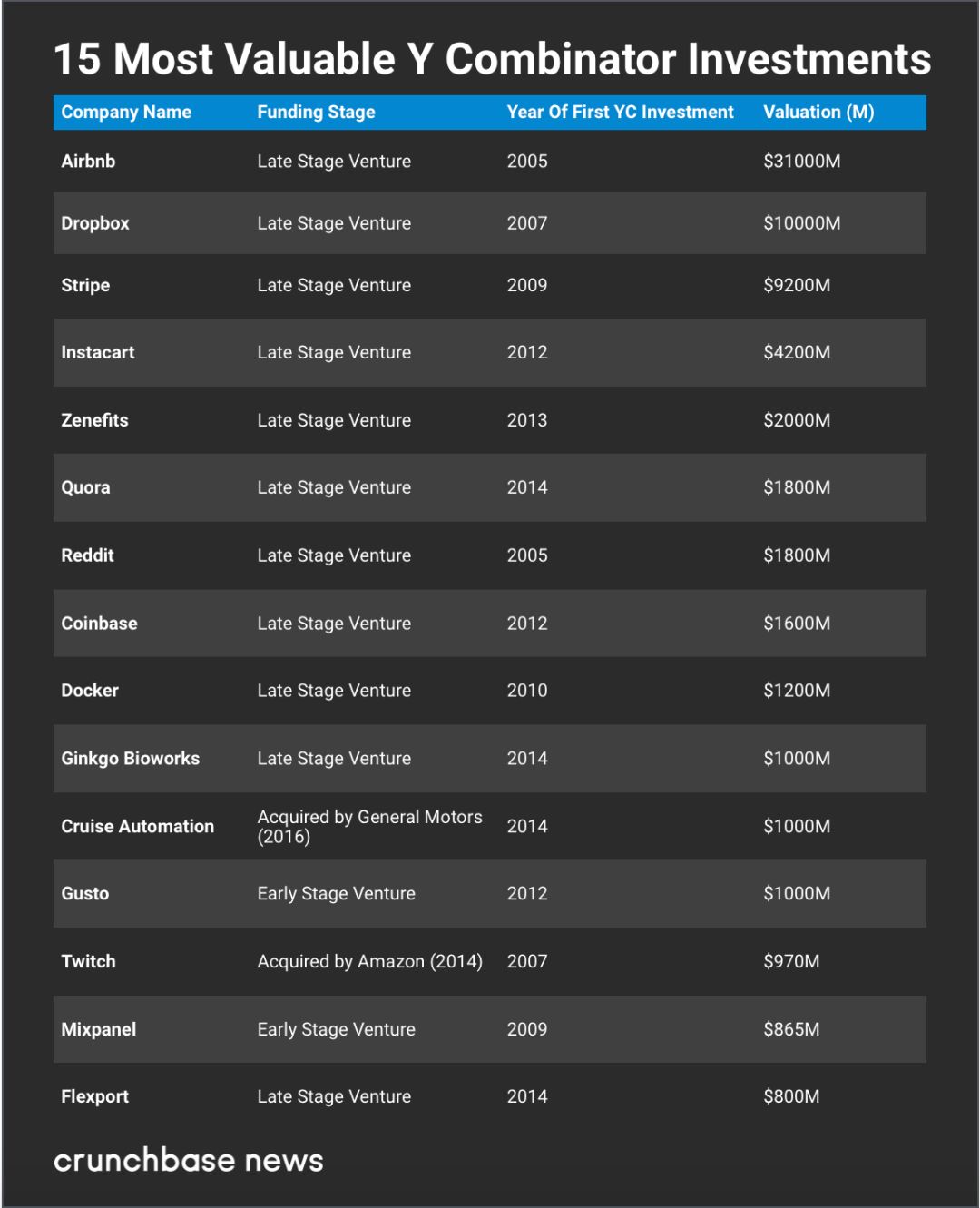980x1208 pixels.
Task: Select the Flexport company name
Action: (94, 1097)
